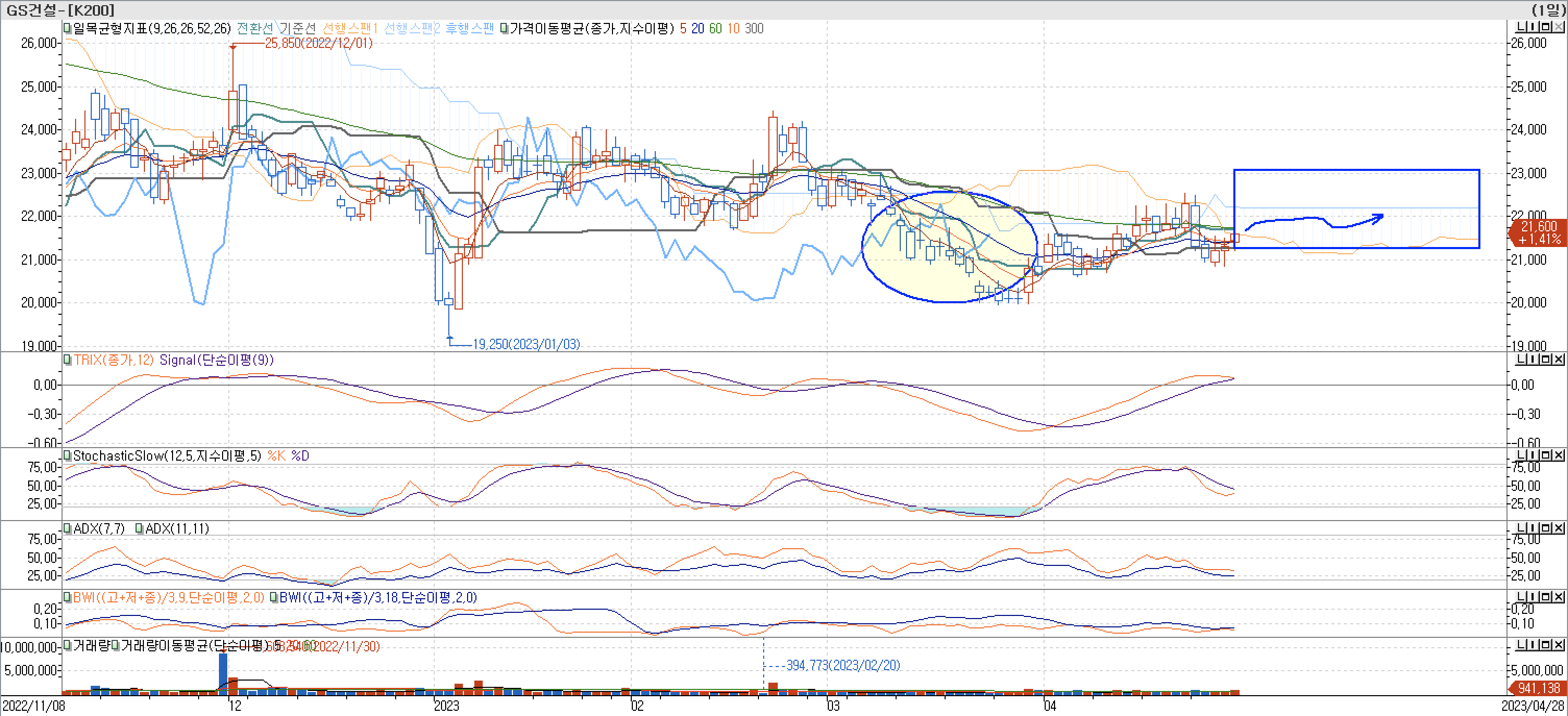Toggle the second BWI (18) indicator marker box
This screenshot has height=716, width=1568.
point(273,597)
